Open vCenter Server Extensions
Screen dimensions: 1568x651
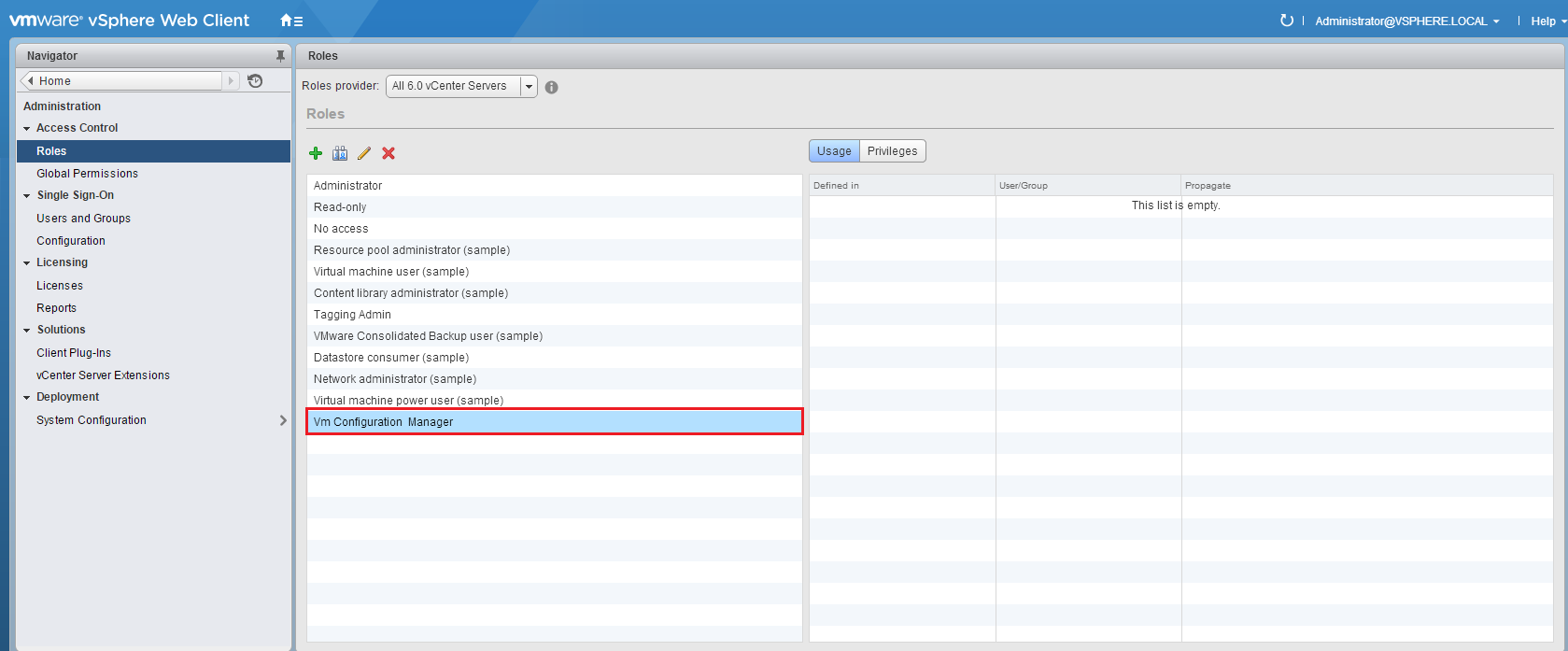pyautogui.click(x=103, y=375)
